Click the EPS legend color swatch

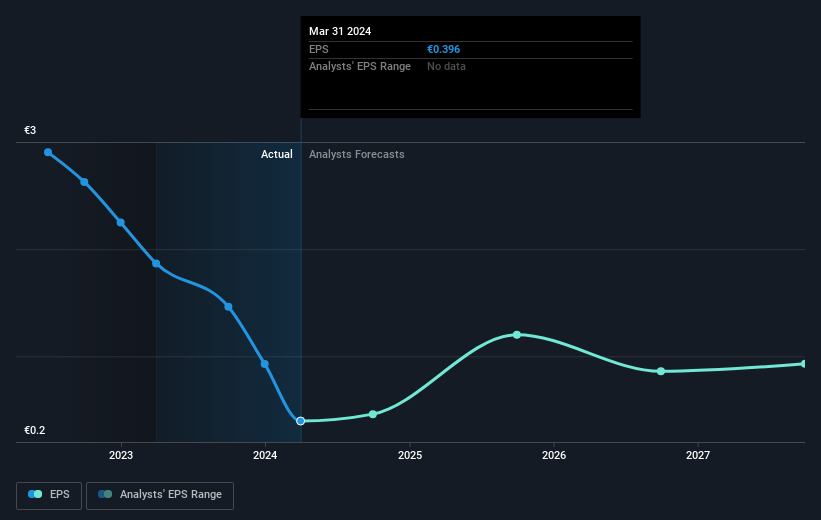tap(35, 494)
